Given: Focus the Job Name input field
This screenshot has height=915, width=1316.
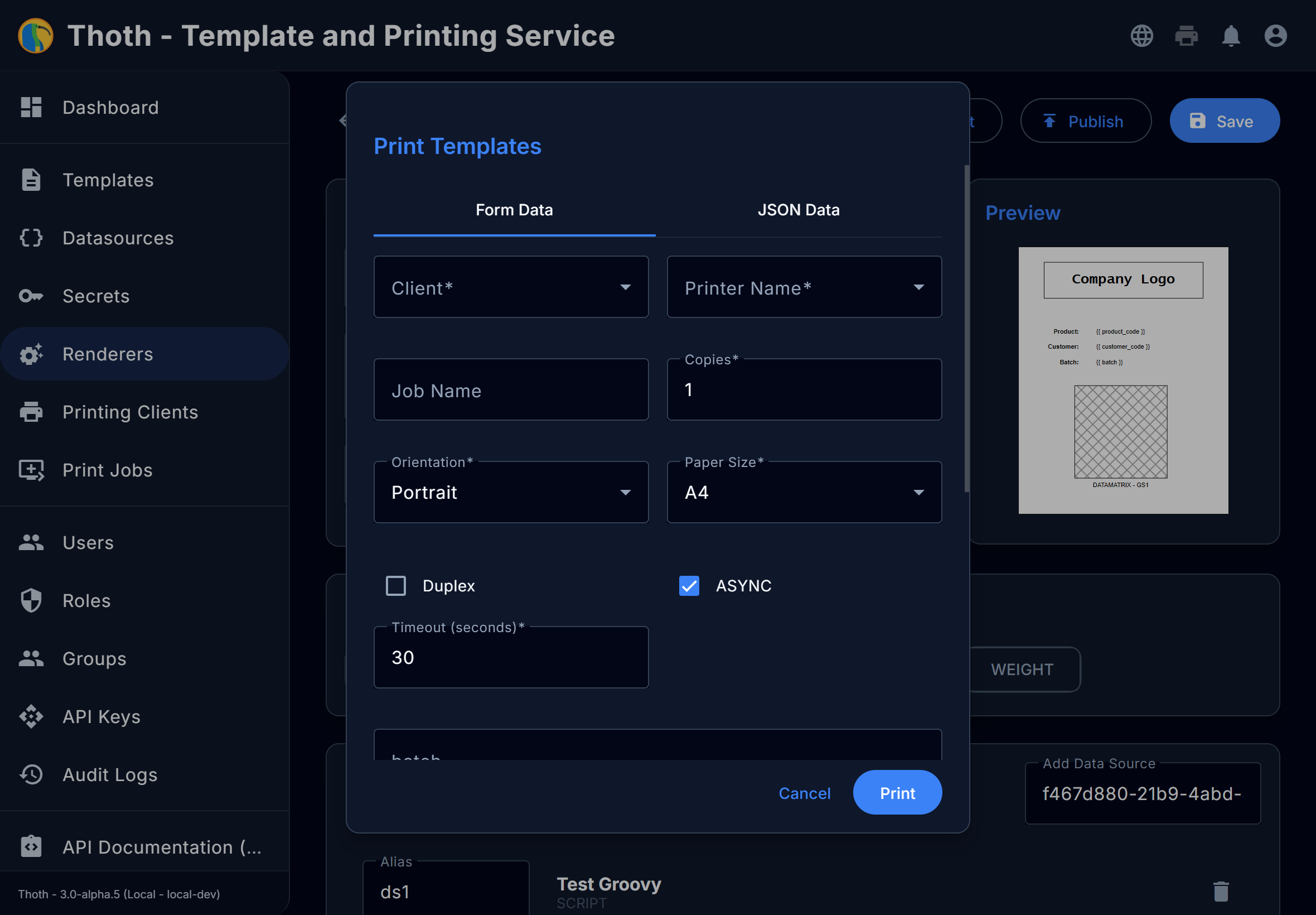Looking at the screenshot, I should [x=511, y=390].
